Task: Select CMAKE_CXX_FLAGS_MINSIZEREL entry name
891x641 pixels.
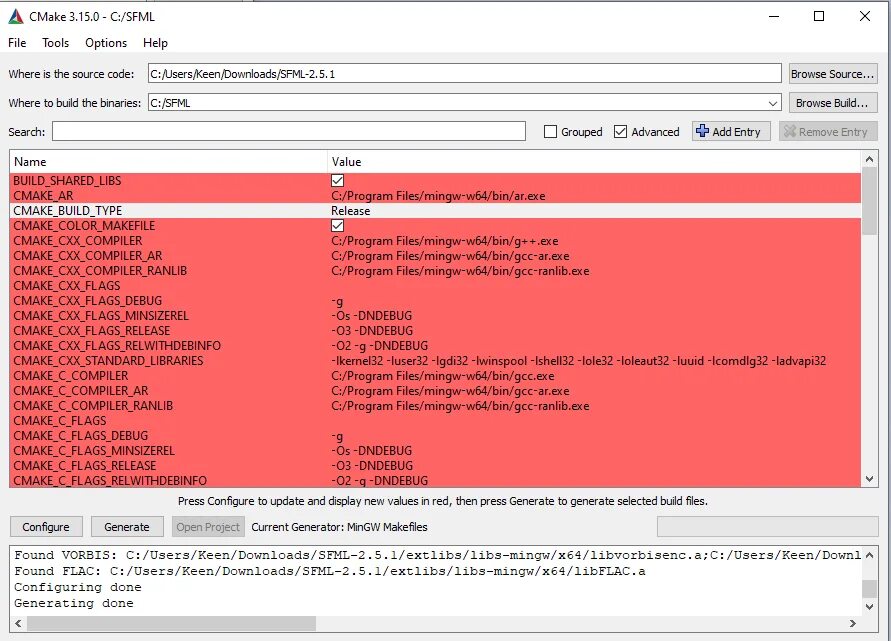Action: [101, 316]
